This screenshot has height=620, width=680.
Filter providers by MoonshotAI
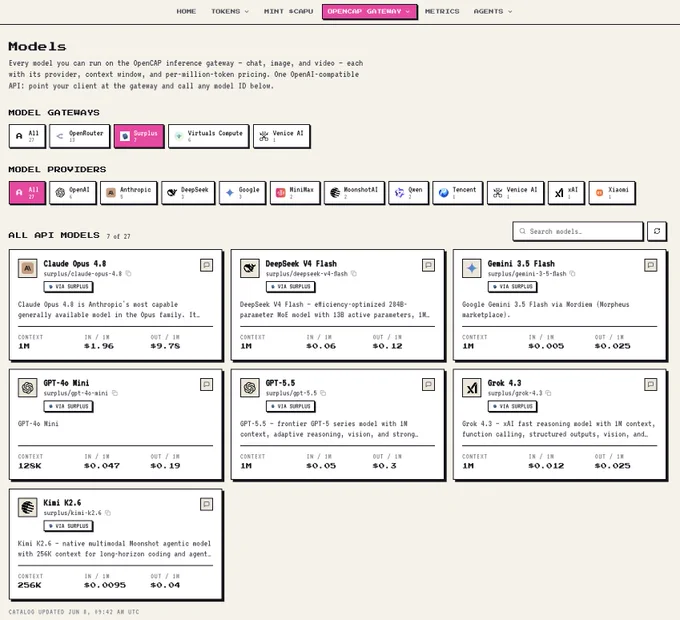[354, 193]
